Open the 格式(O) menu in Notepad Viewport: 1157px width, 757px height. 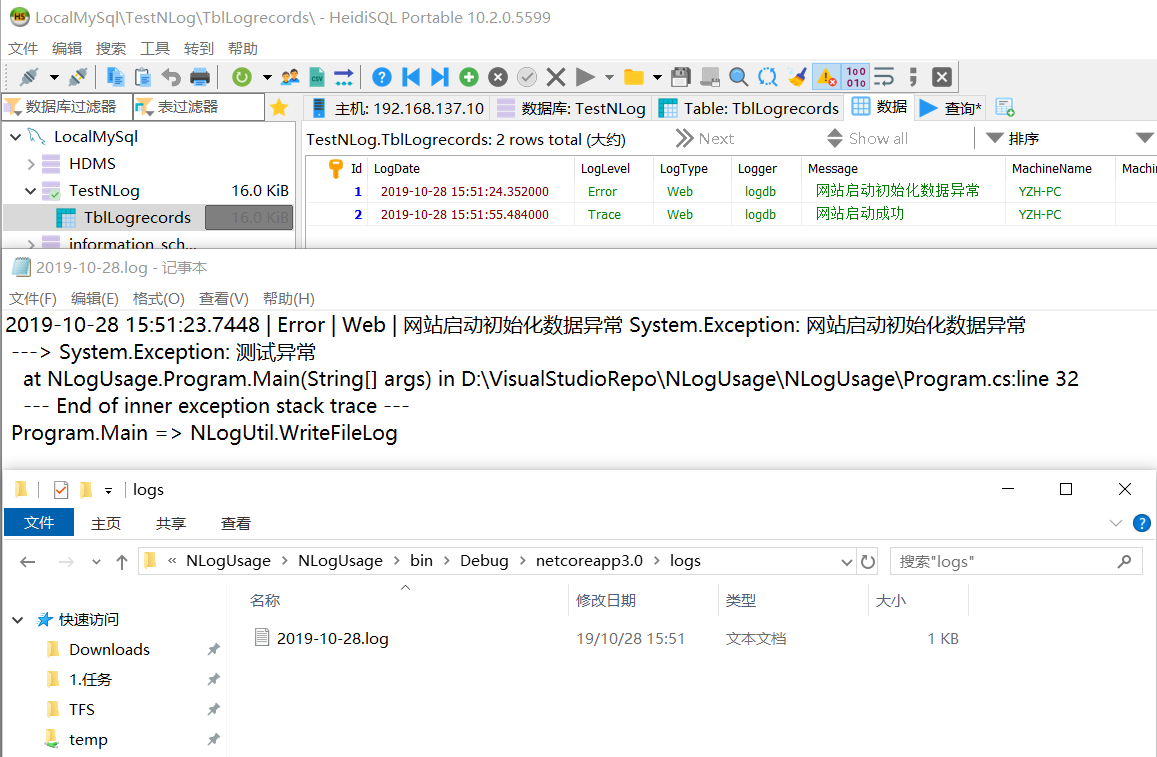[x=158, y=298]
